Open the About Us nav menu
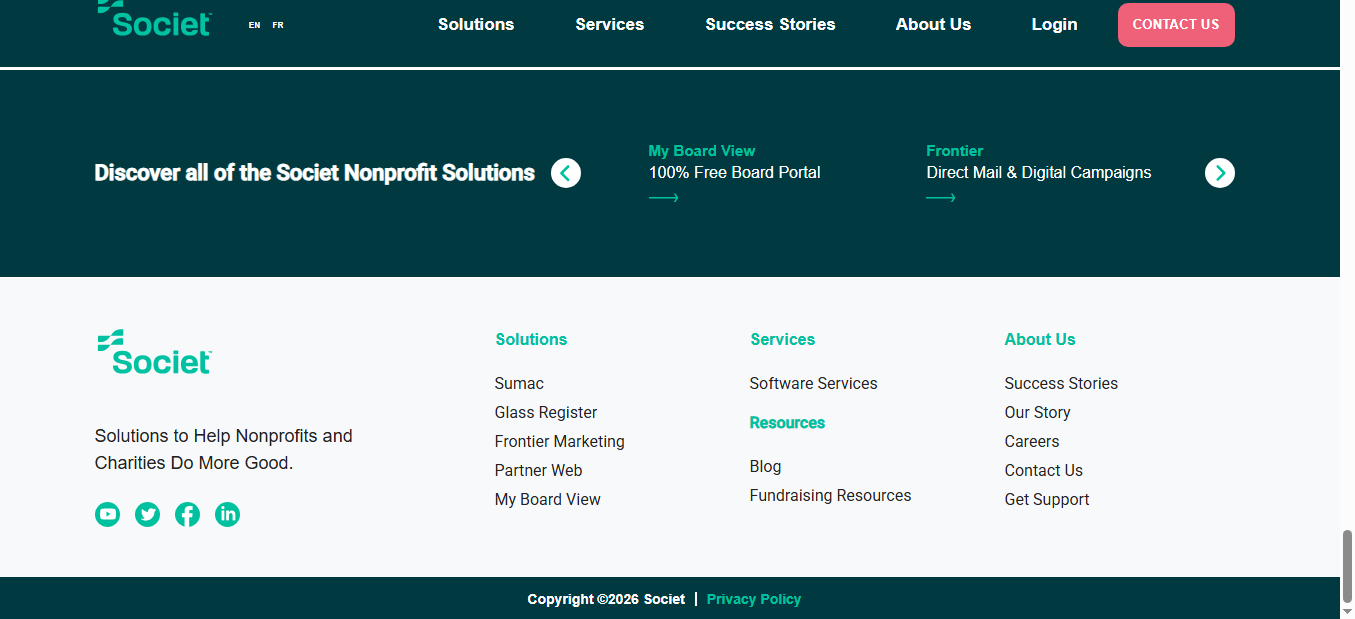Viewport: 1355px width, 619px height. click(933, 24)
